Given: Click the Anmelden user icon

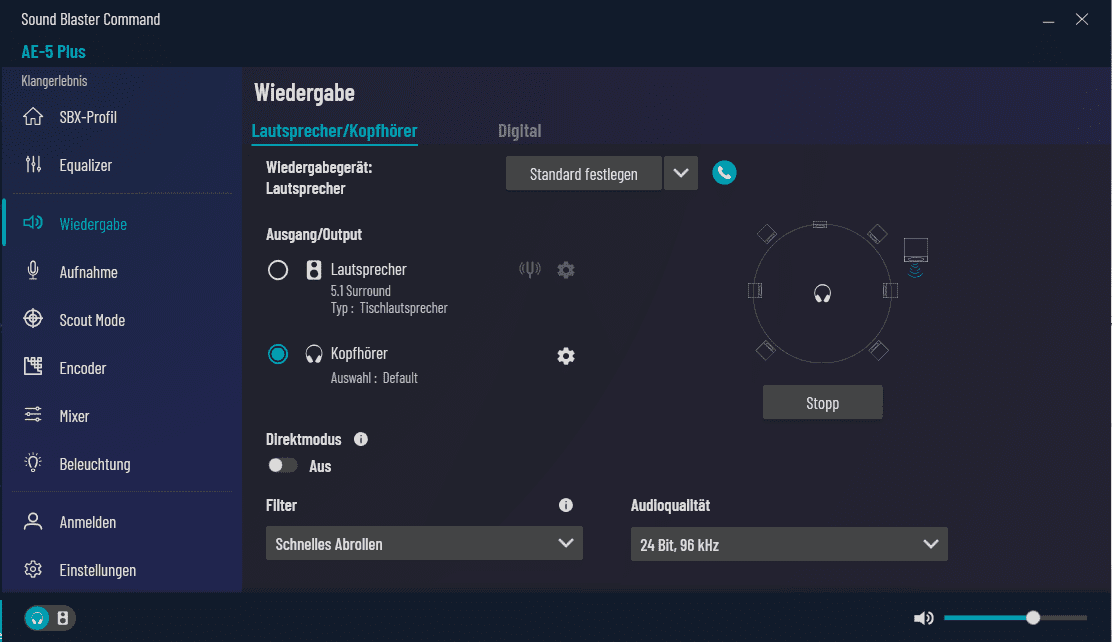Looking at the screenshot, I should coord(33,521).
